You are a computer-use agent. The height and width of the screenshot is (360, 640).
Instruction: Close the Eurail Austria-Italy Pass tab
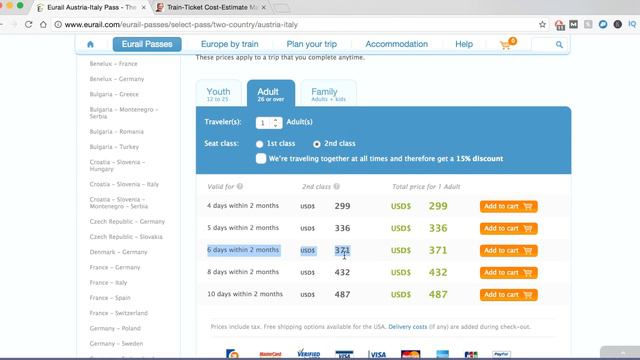143,7
